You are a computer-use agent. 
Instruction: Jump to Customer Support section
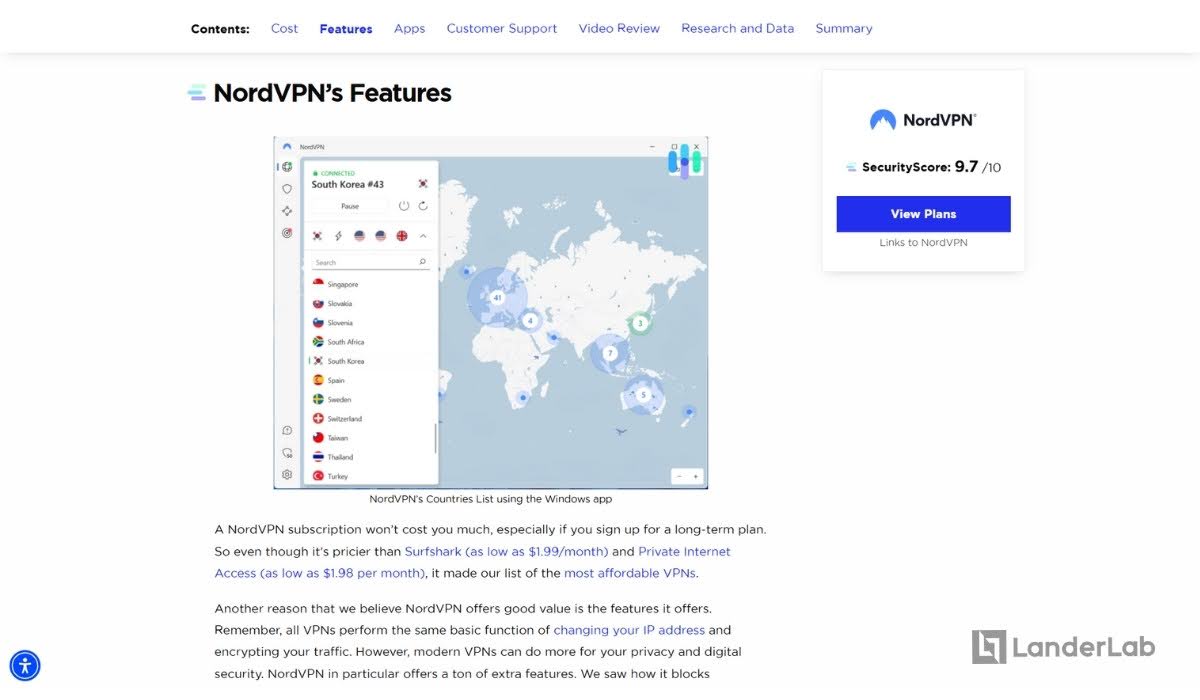coord(502,28)
